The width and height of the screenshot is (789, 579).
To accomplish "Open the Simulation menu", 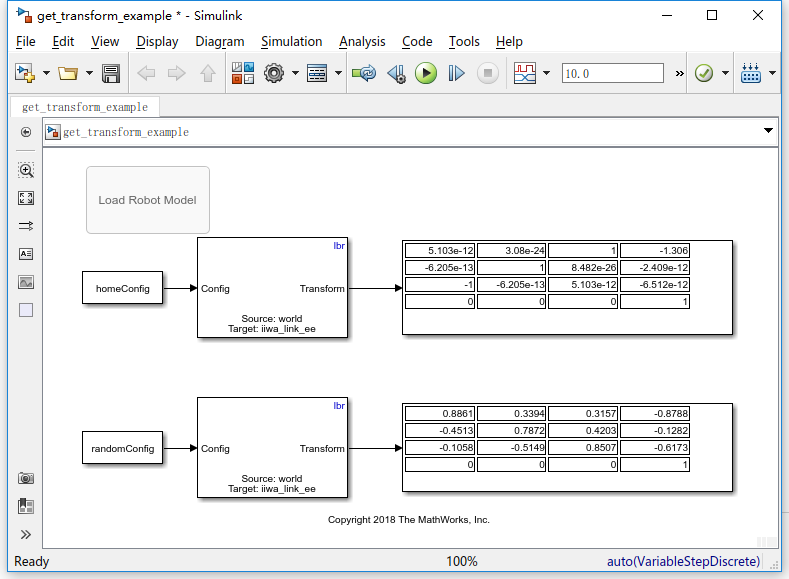I will tap(291, 41).
